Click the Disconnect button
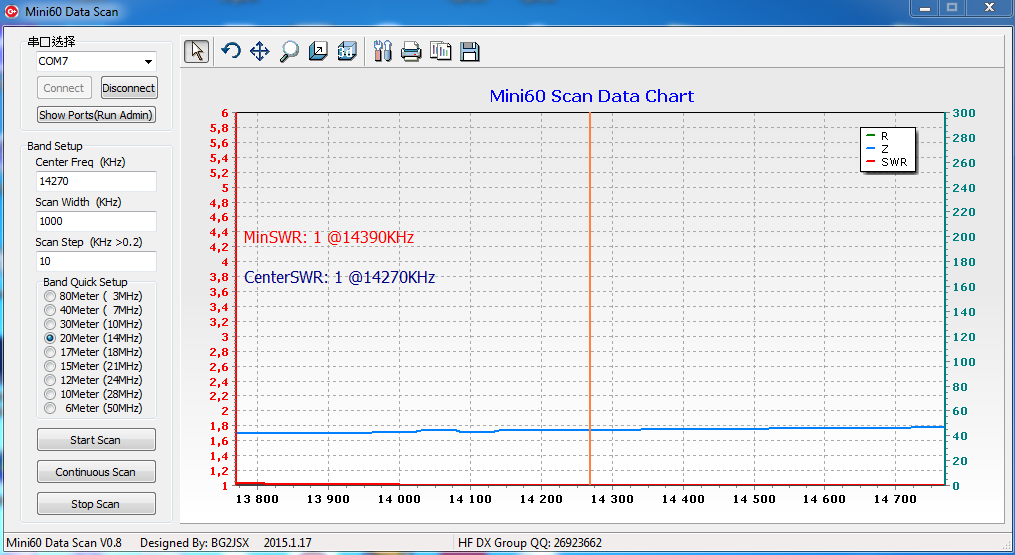Viewport: 1015px width, 555px height. pos(129,88)
